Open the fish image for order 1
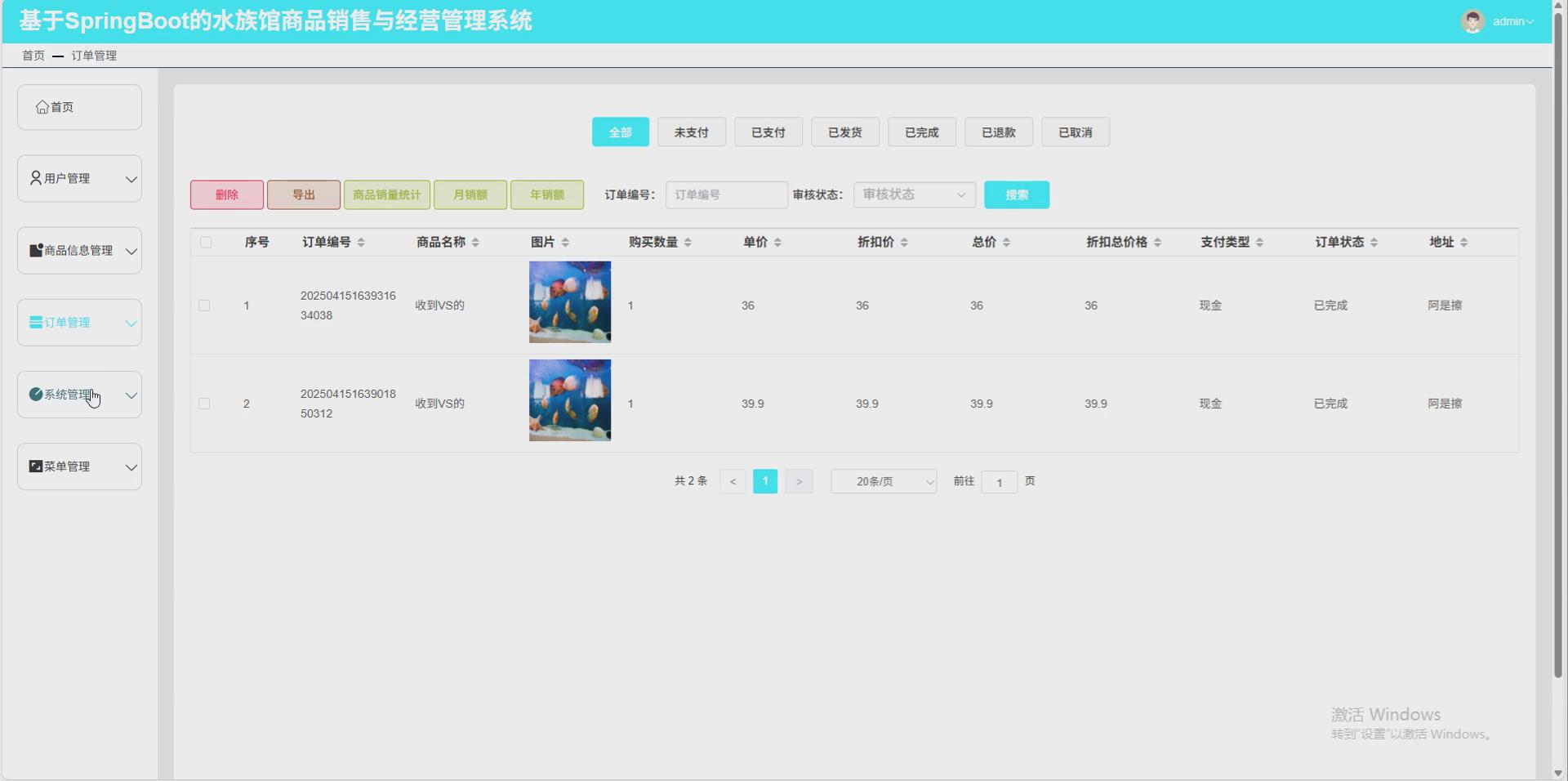Screen dimensions: 1568x781 coord(570,302)
